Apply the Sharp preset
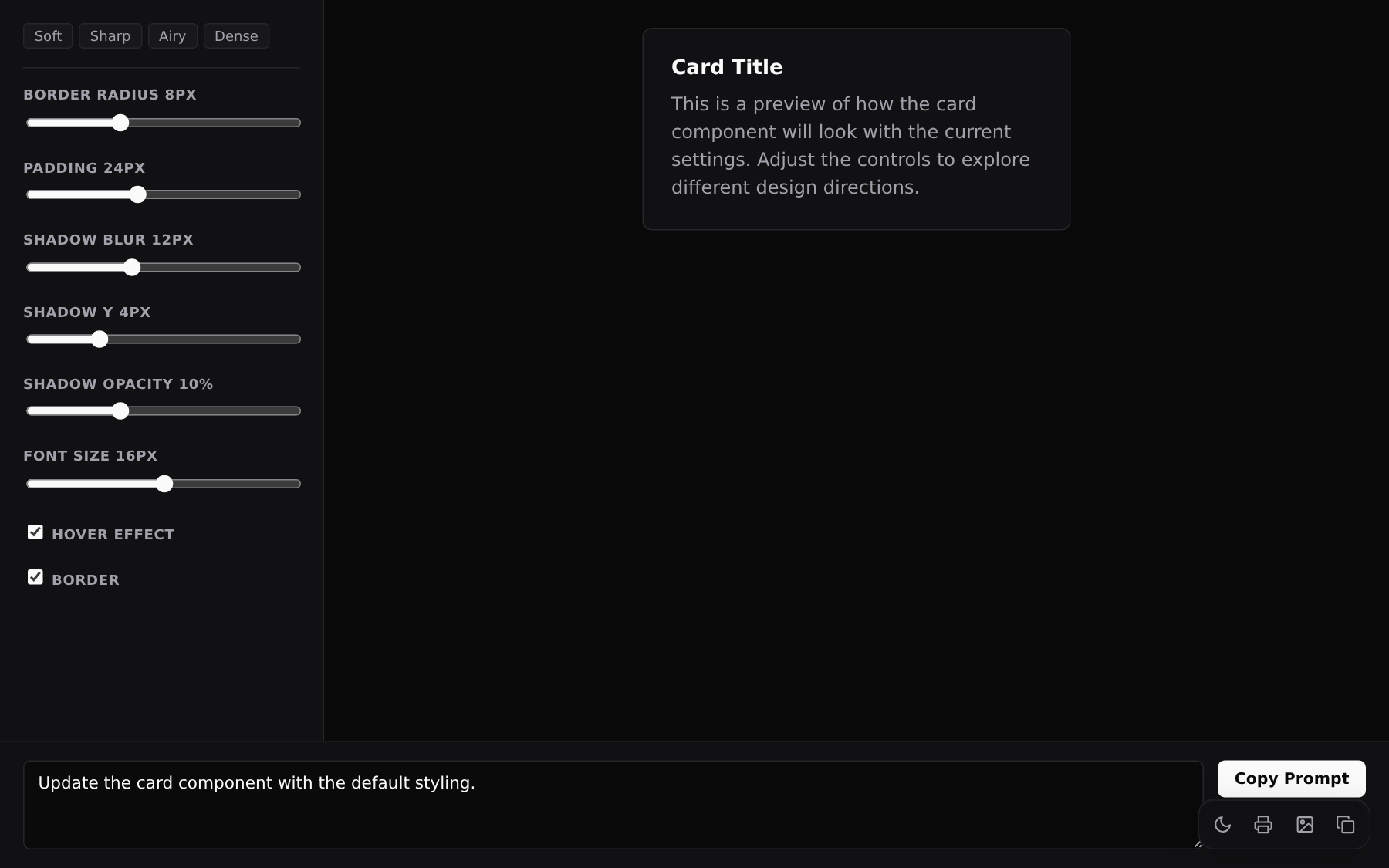Screen dimensions: 1389x868 click(110, 36)
